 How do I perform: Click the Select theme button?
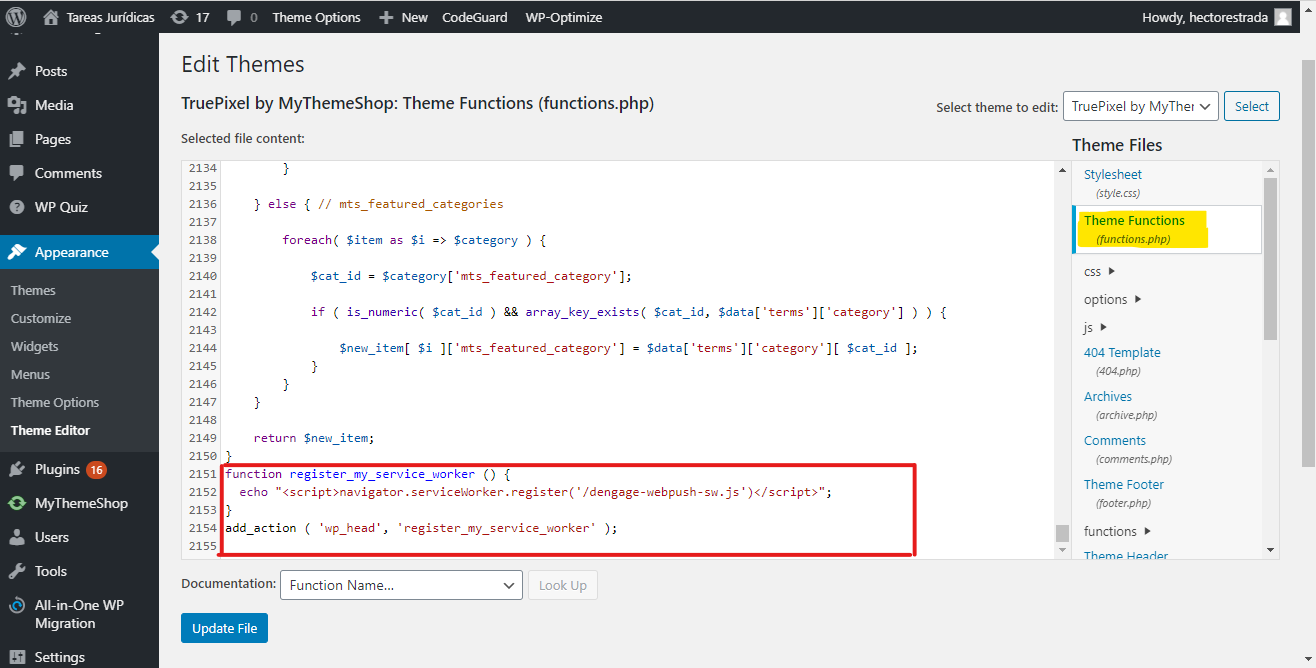pos(1252,106)
